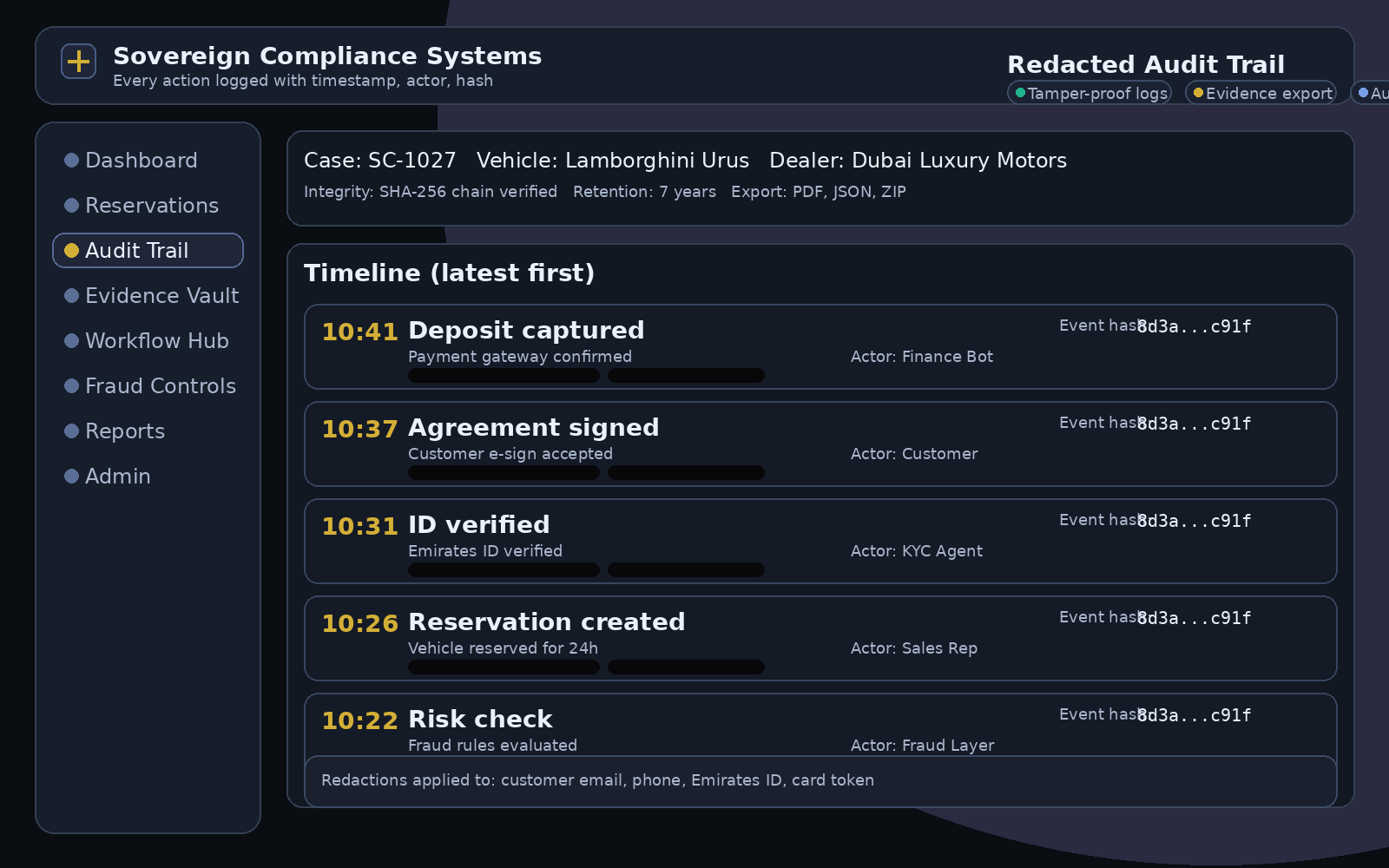Open the Fraud Controls section
The height and width of the screenshot is (868, 1389).
pos(160,386)
